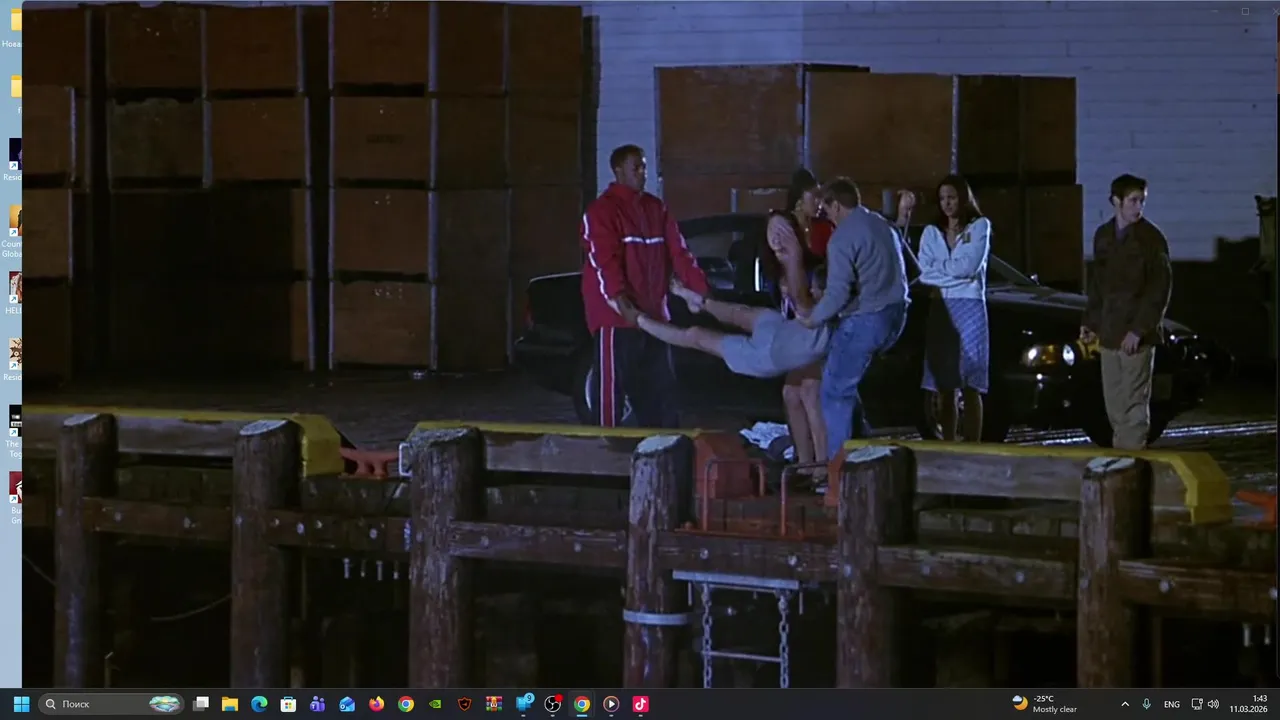
Task: Click the video frame in the player
Action: (650, 345)
